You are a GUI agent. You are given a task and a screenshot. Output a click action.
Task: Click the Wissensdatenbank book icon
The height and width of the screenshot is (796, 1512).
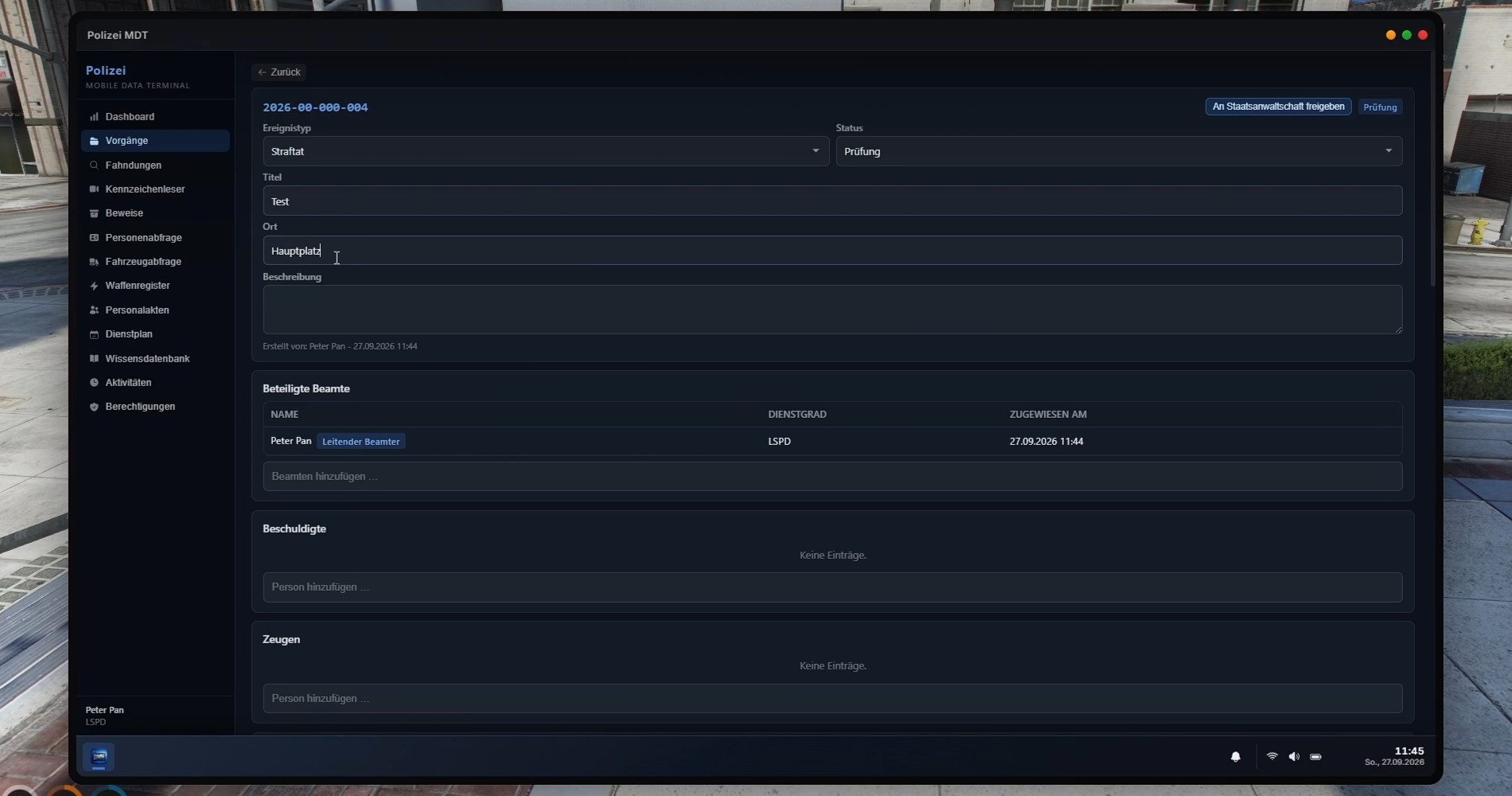pos(94,359)
